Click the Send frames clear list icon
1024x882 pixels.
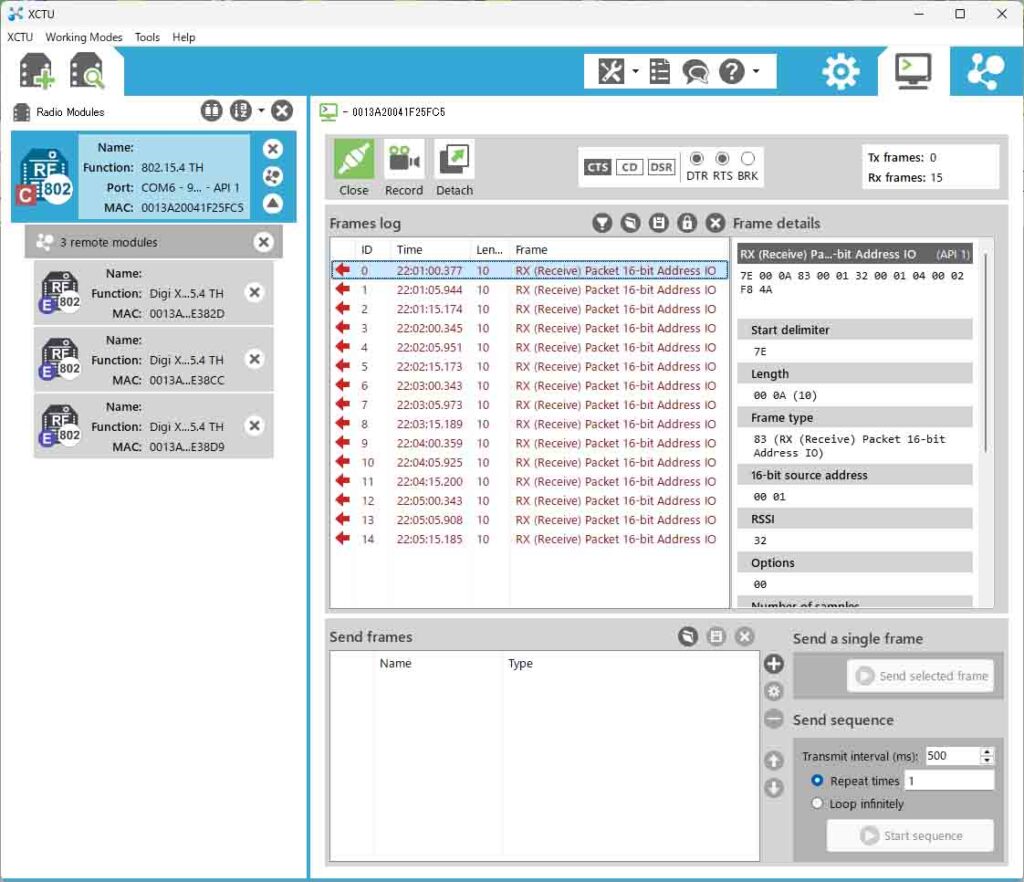(x=744, y=636)
